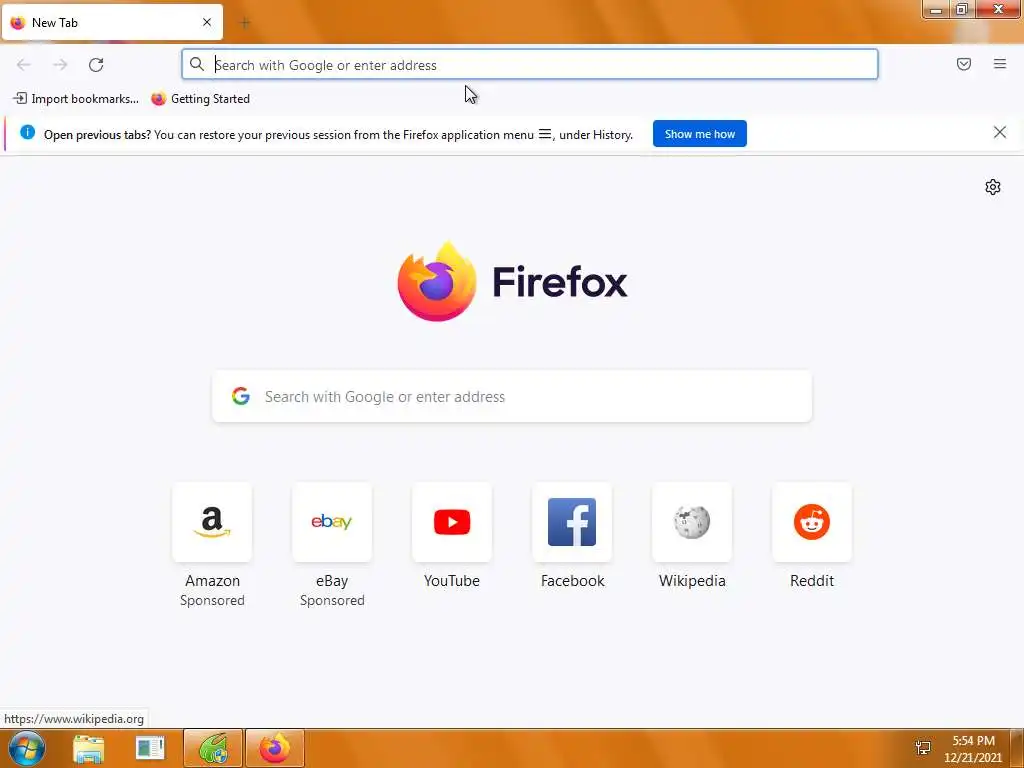Click the Reload page icon
Viewport: 1024px width, 768px height.
96,65
